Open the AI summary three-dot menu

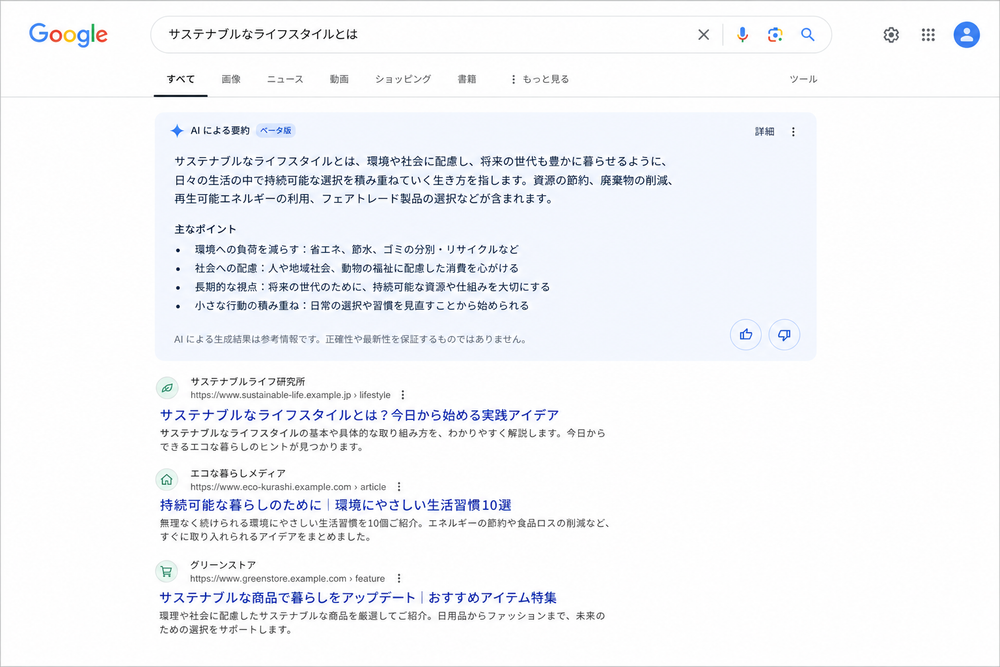coord(793,131)
